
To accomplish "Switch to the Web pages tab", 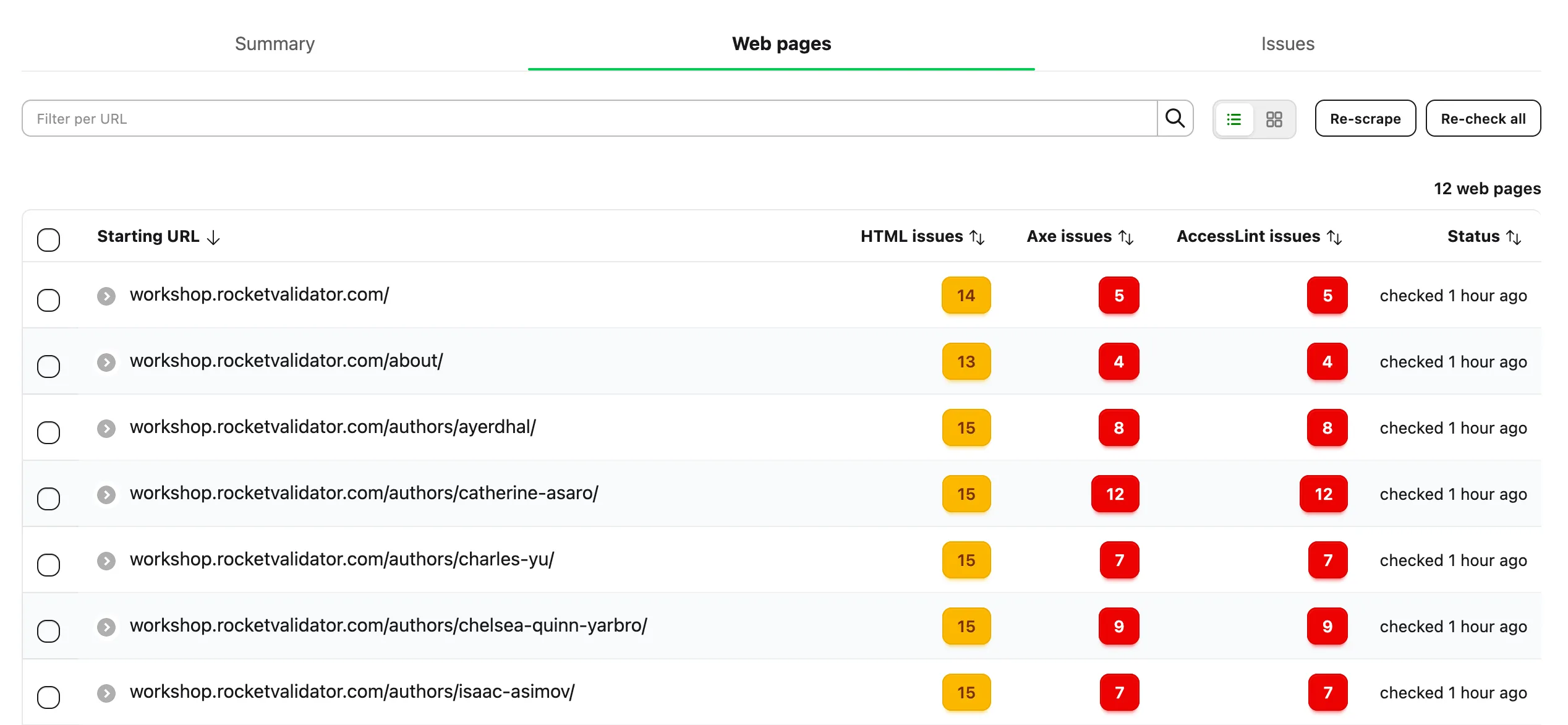I will pyautogui.click(x=782, y=44).
